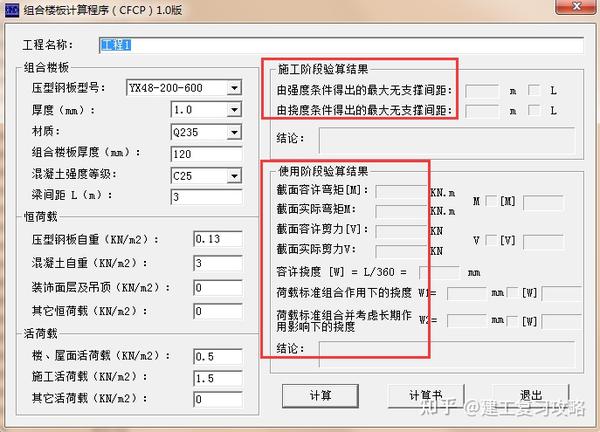Click the 工程名称 text field

click(x=340, y=45)
